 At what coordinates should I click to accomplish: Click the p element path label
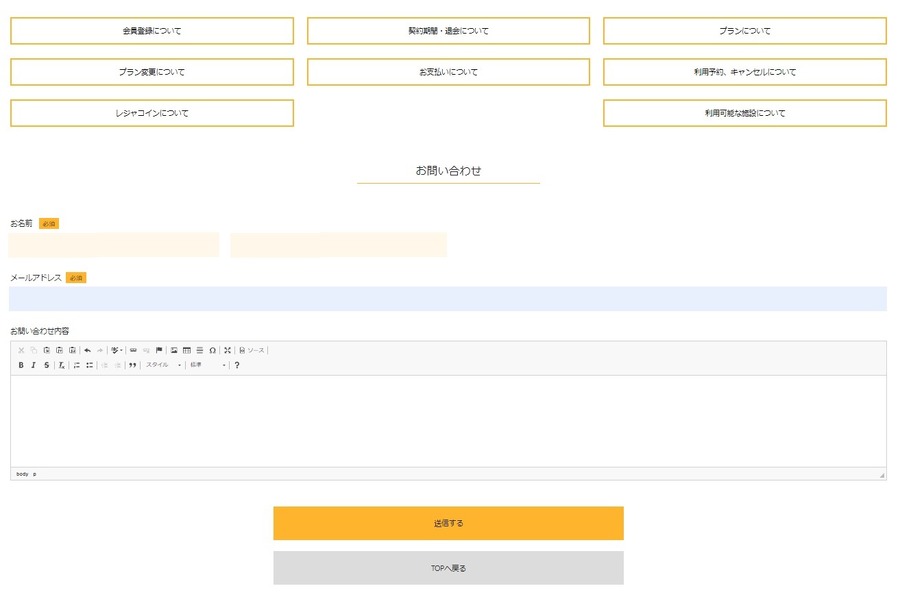tap(34, 474)
